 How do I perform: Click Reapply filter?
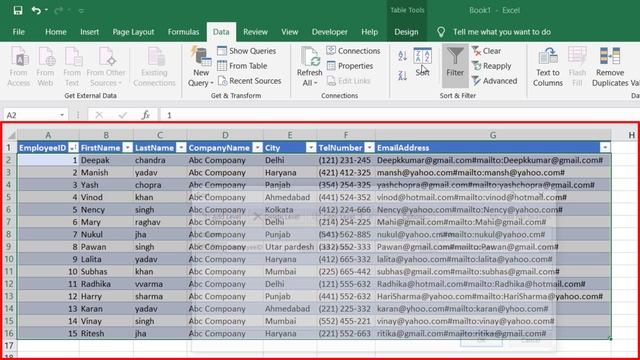[491, 66]
